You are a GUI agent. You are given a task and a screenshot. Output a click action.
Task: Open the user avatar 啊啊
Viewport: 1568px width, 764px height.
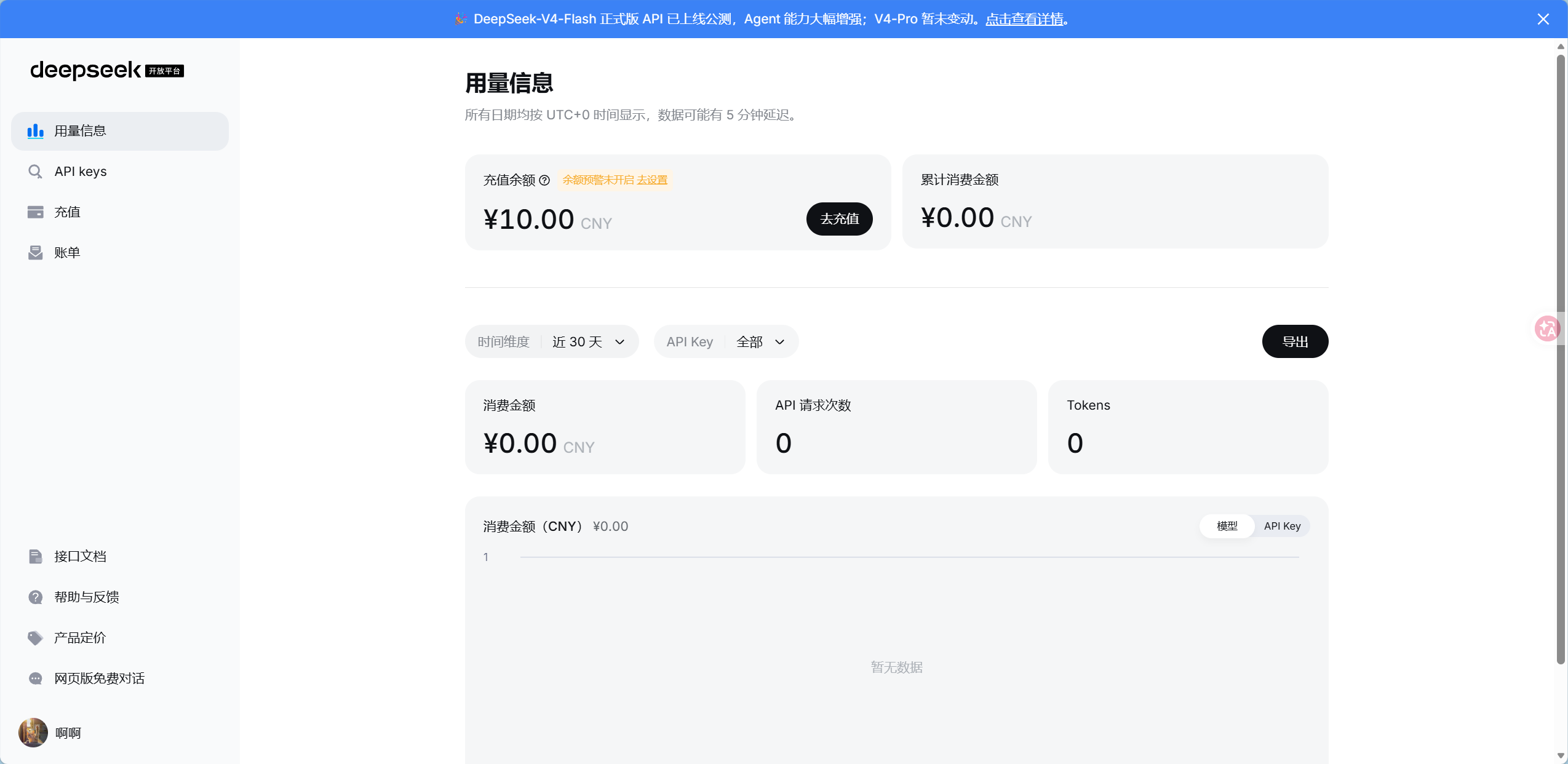[33, 733]
